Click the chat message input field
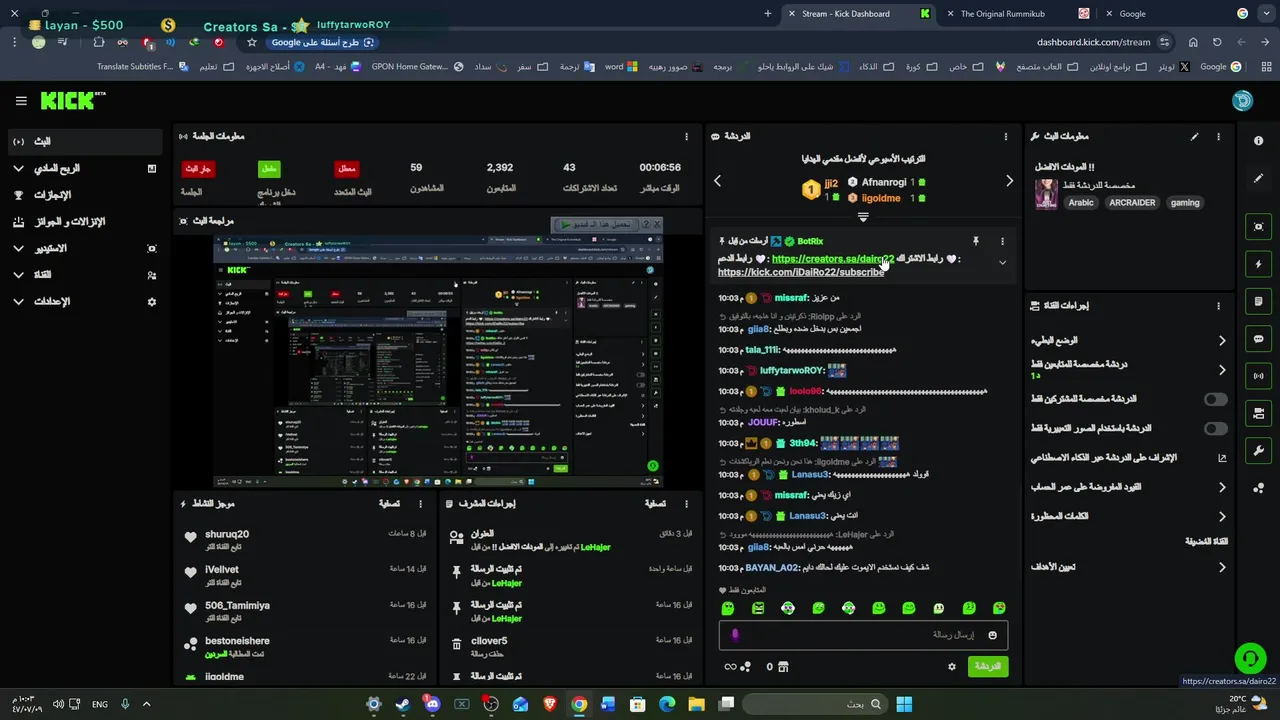 pyautogui.click(x=863, y=635)
